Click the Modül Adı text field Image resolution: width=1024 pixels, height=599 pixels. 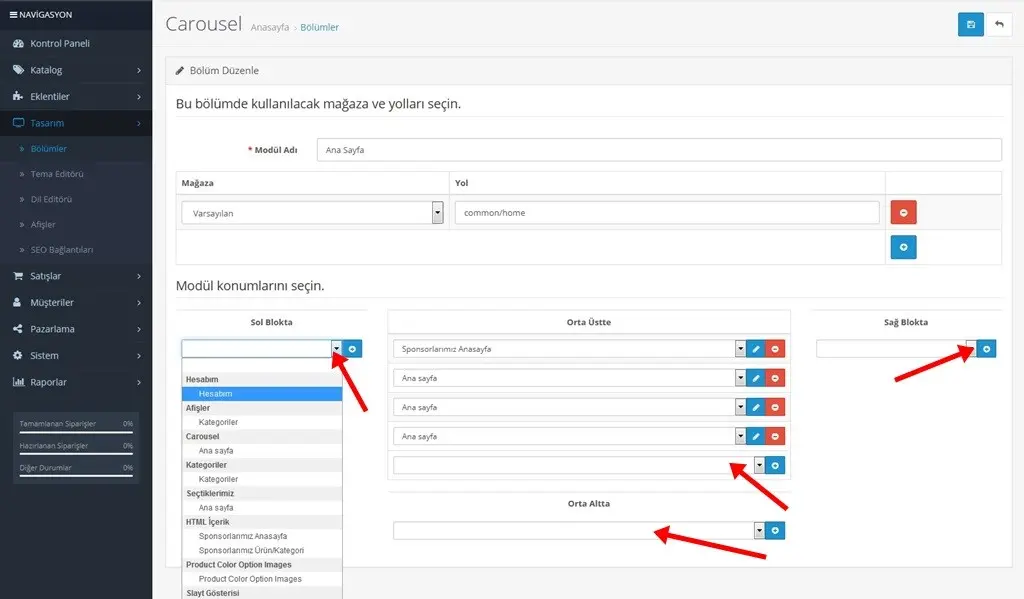pos(658,150)
